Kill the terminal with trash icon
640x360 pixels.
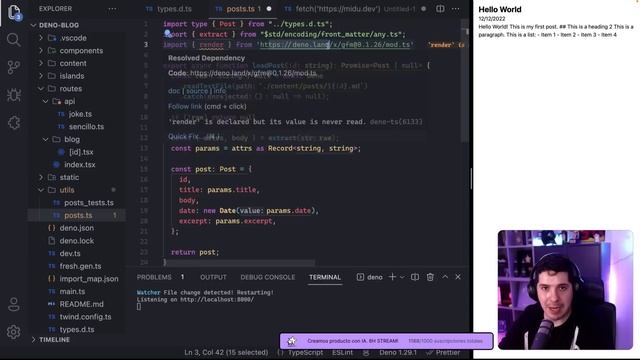[x=430, y=277]
